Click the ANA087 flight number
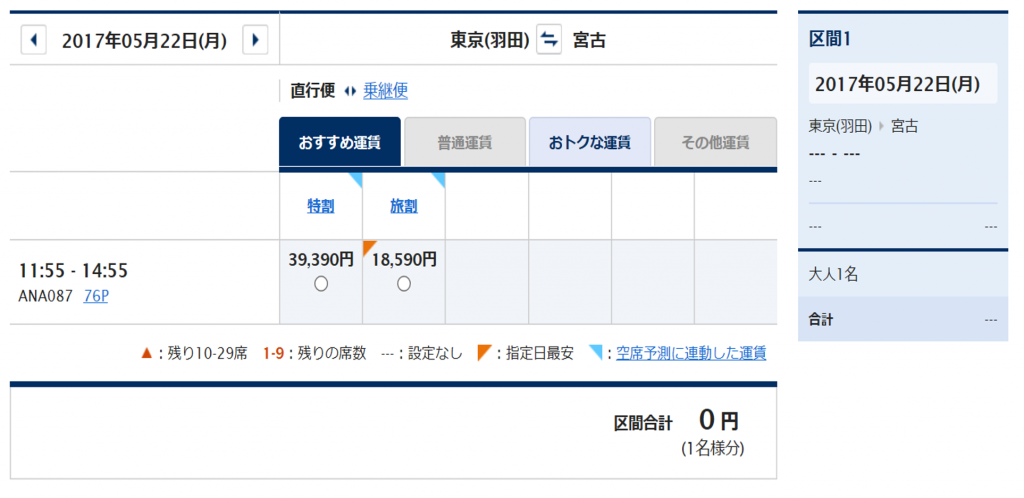 pyautogui.click(x=46, y=296)
